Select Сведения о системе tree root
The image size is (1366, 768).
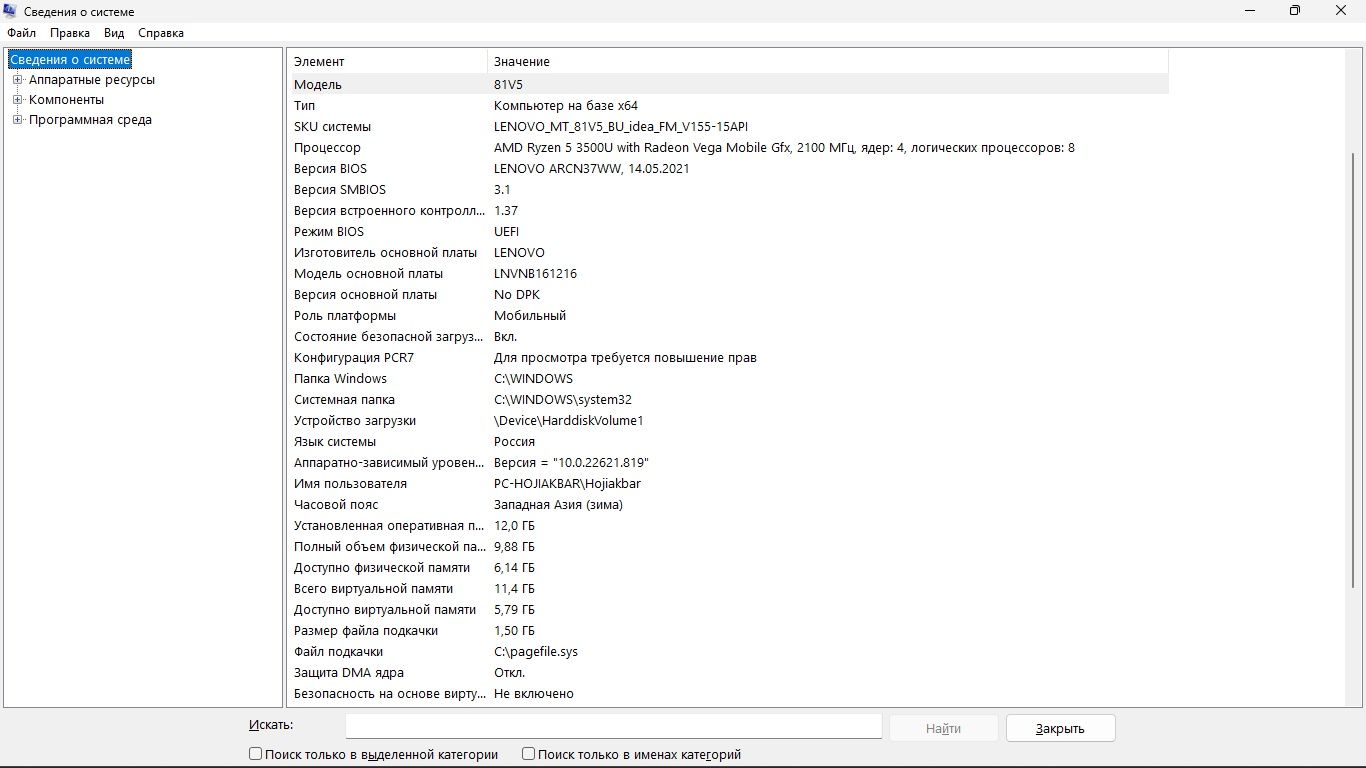coord(70,60)
